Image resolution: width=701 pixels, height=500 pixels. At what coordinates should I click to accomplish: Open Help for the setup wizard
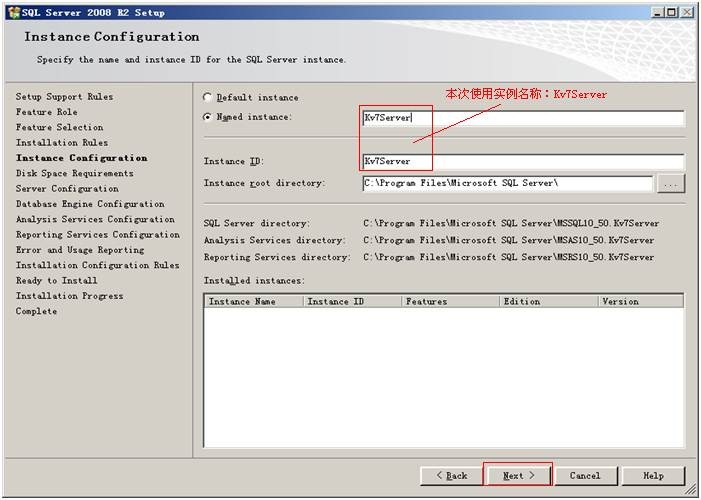(653, 476)
